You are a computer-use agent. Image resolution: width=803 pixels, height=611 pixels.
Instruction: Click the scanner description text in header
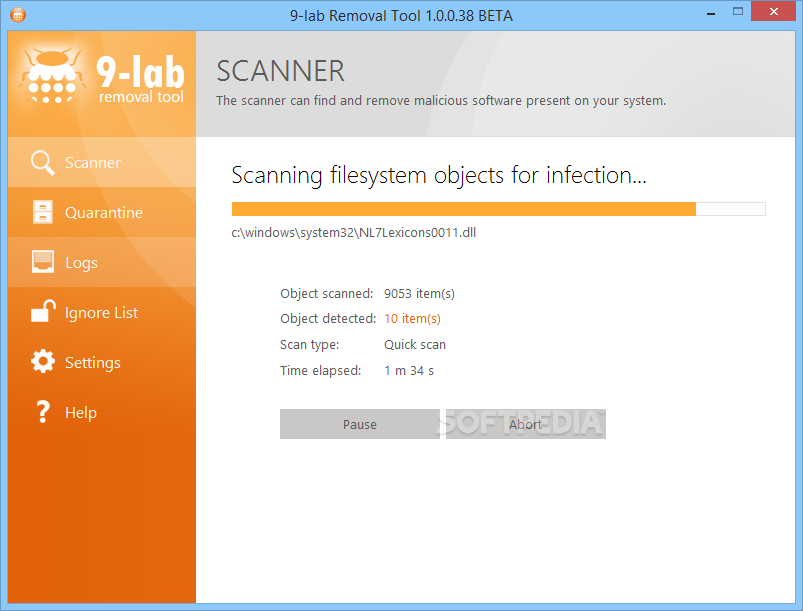tap(441, 100)
